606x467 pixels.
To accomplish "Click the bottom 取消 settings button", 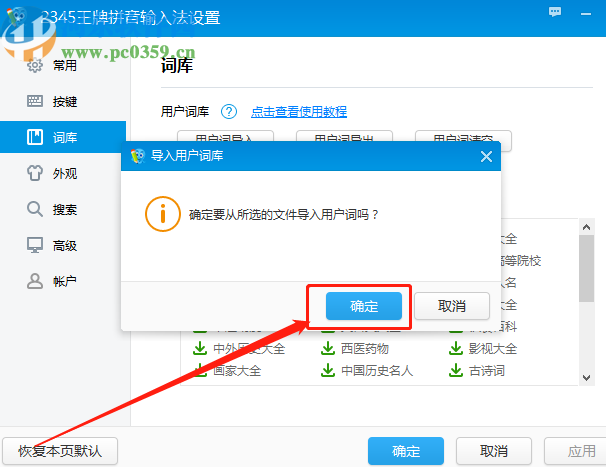I will tap(494, 451).
